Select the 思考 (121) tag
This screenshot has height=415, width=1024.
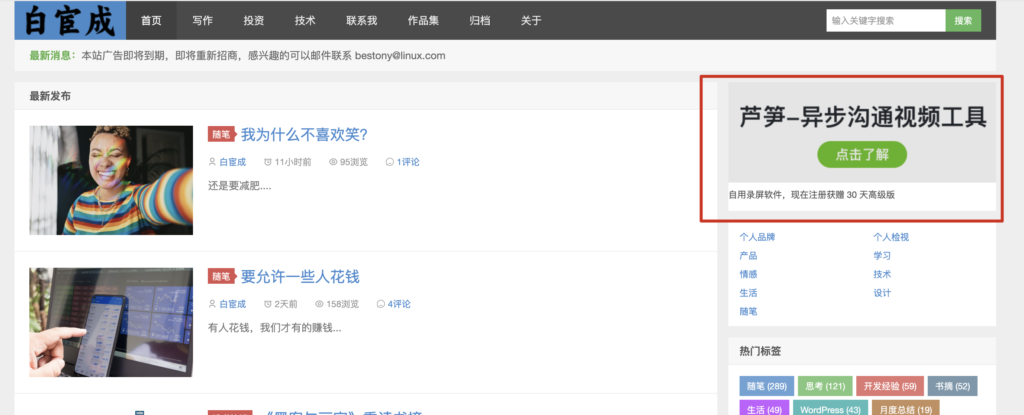[x=826, y=386]
